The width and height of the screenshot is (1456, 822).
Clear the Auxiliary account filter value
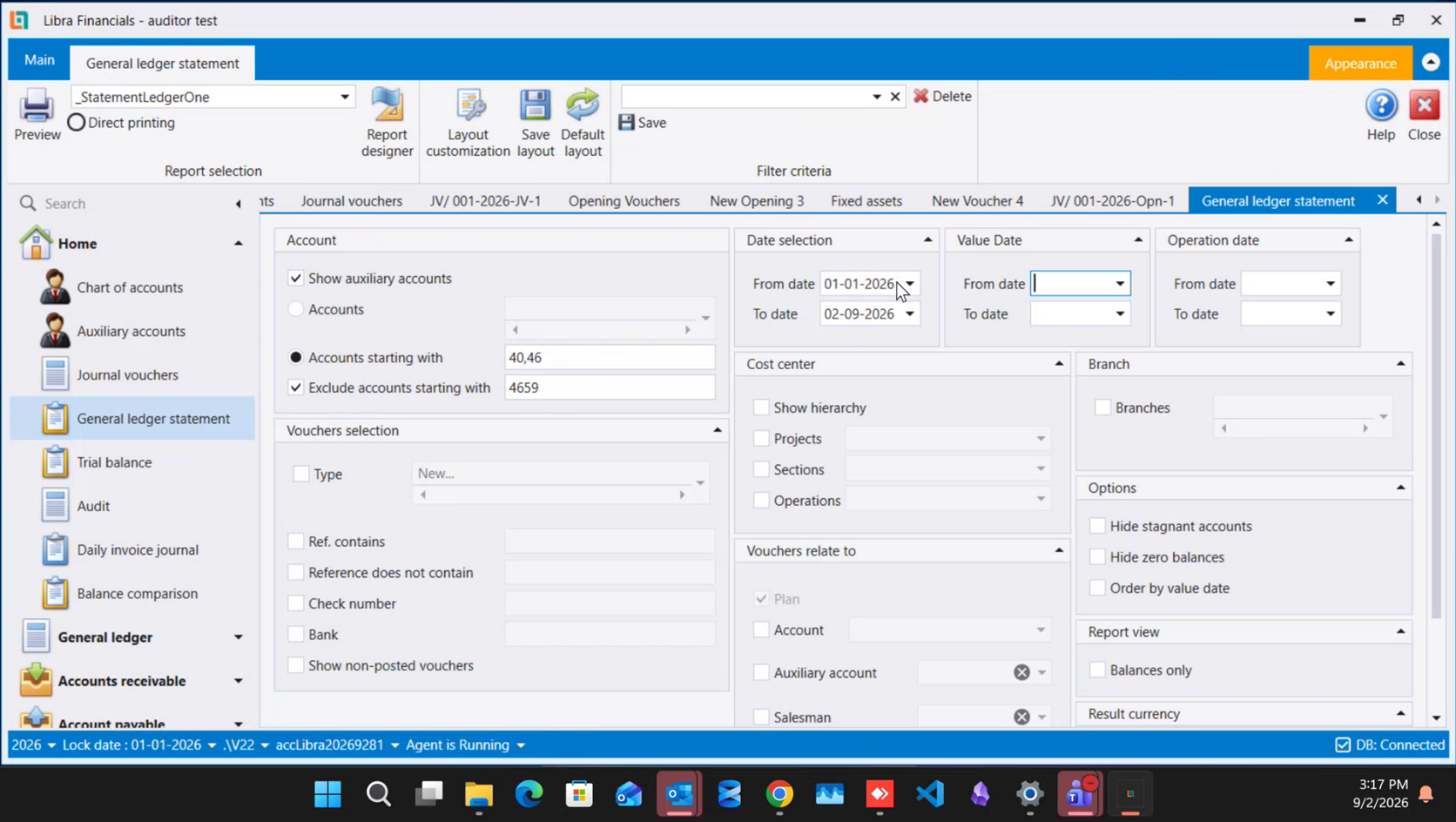pyautogui.click(x=1021, y=672)
